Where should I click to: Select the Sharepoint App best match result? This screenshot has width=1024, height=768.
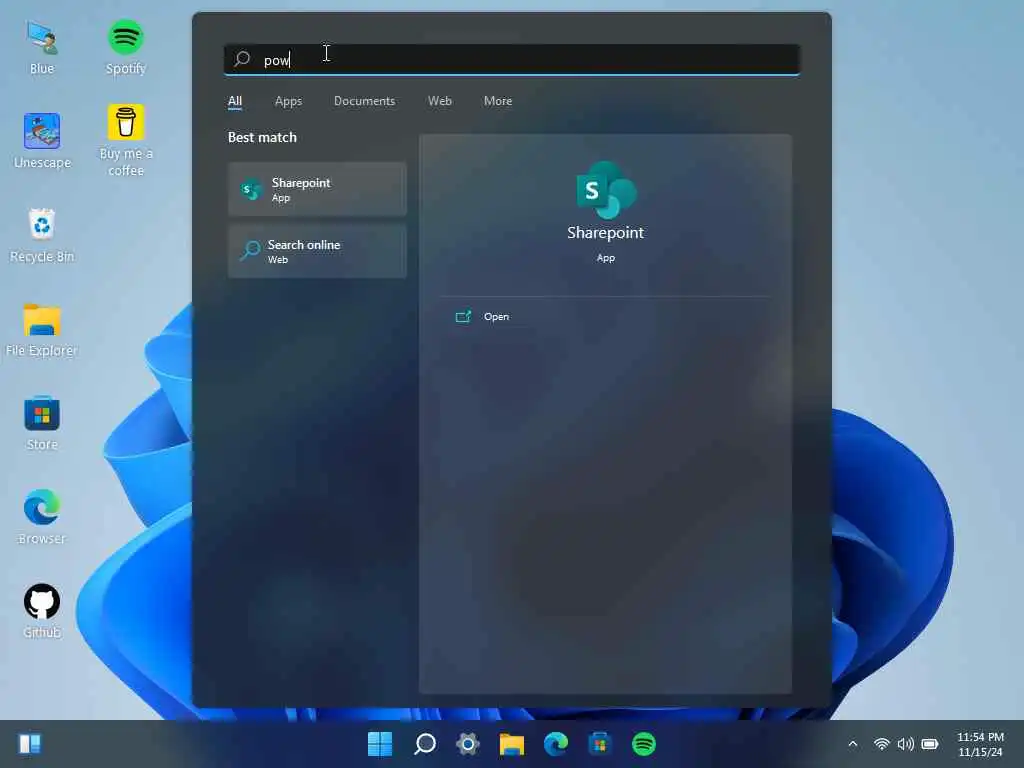[x=317, y=189]
